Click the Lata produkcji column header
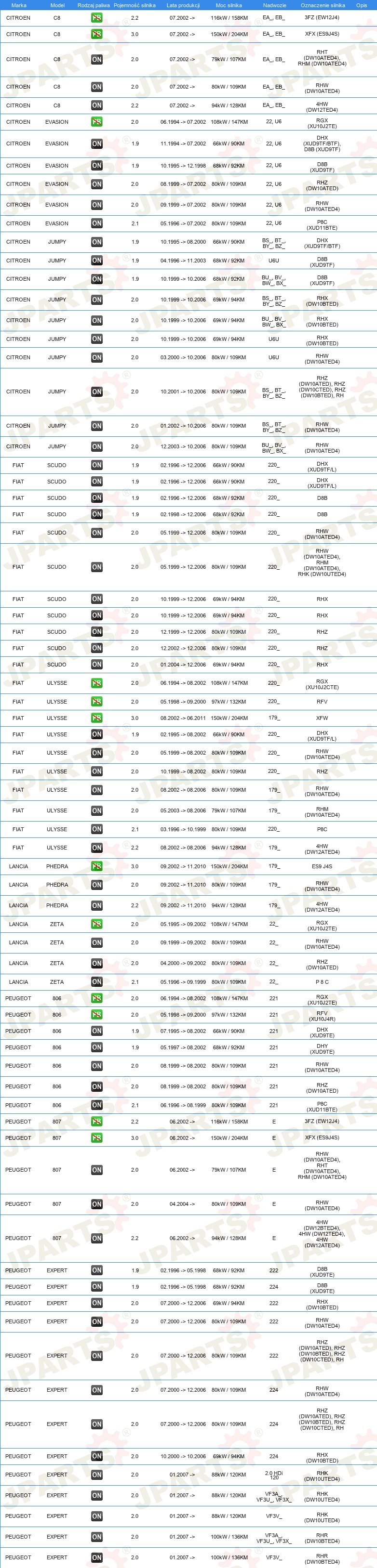377x1568 pixels. coord(183,5)
